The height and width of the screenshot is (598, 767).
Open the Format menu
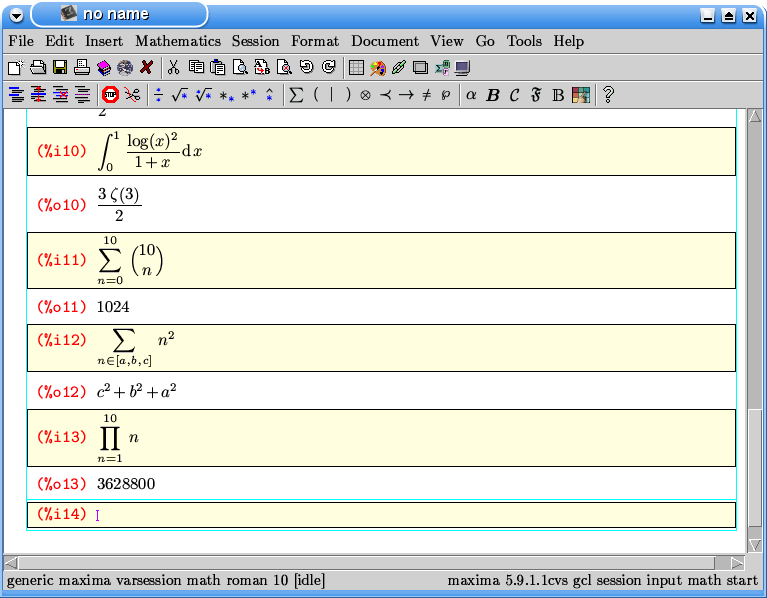[x=315, y=41]
